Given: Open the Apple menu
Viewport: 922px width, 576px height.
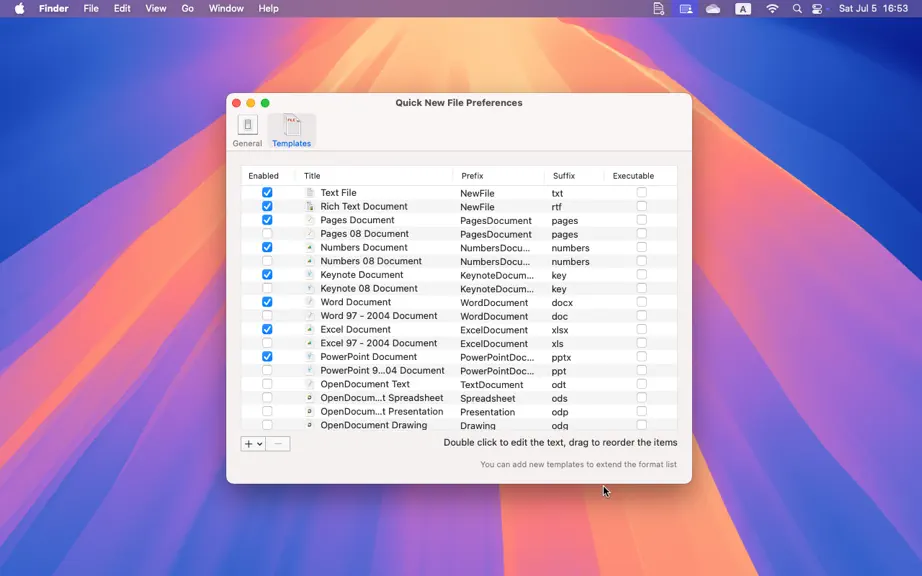Looking at the screenshot, I should (19, 8).
